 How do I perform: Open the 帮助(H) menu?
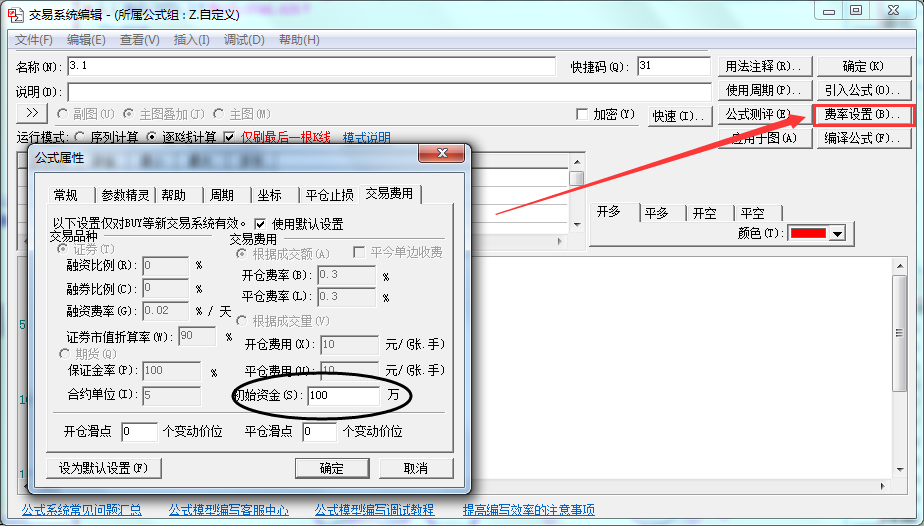[299, 39]
